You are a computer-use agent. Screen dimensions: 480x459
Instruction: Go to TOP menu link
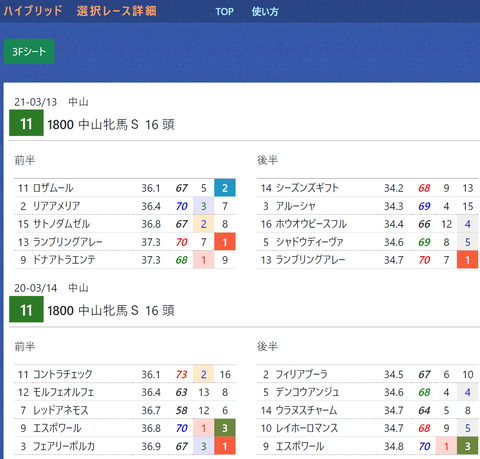click(224, 12)
